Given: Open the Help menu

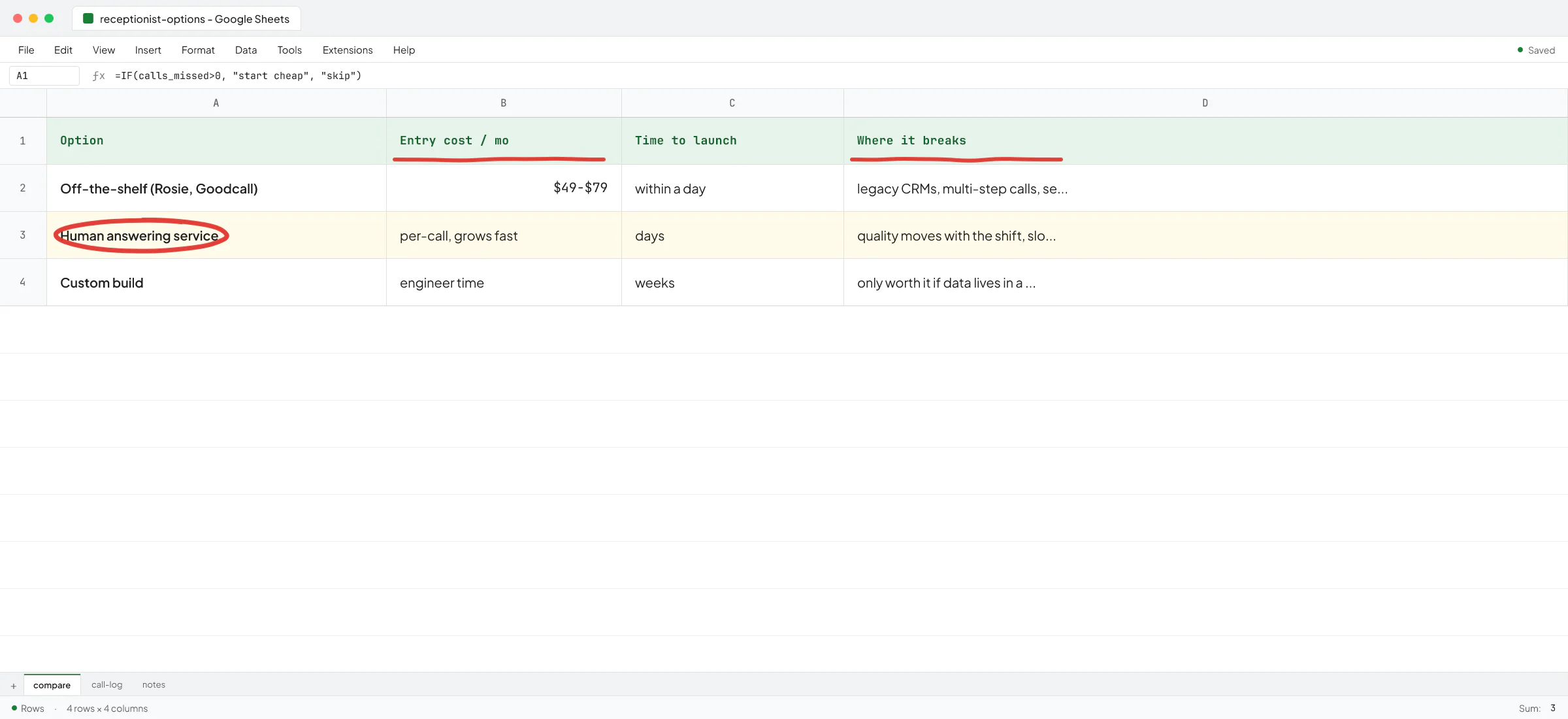Looking at the screenshot, I should pos(404,50).
